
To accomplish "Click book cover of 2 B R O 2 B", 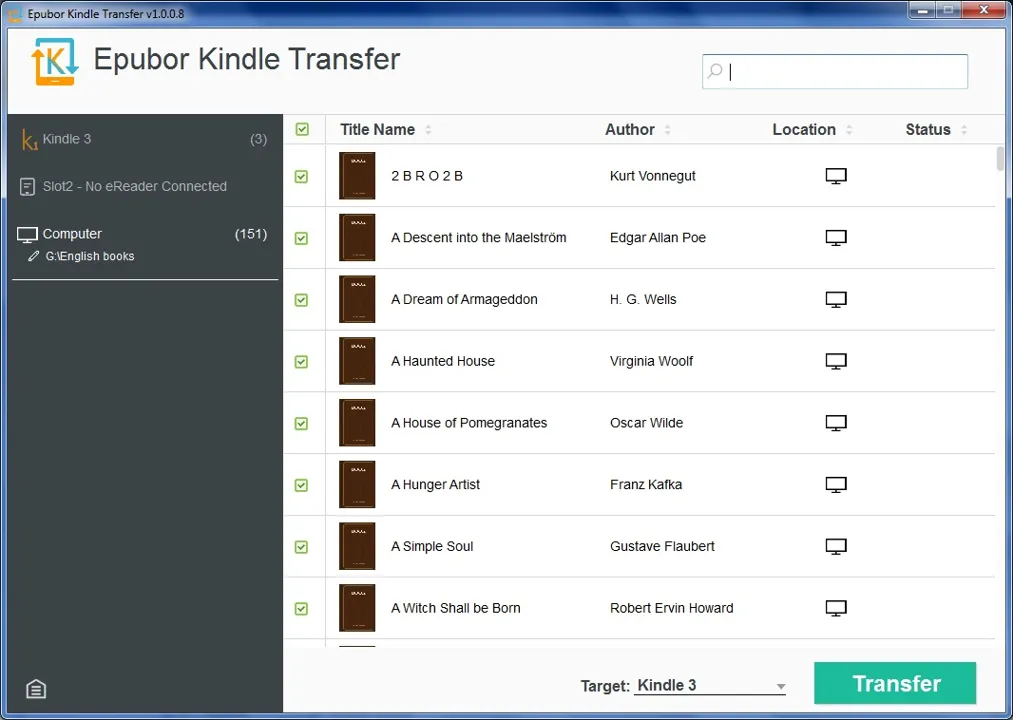I will (357, 176).
